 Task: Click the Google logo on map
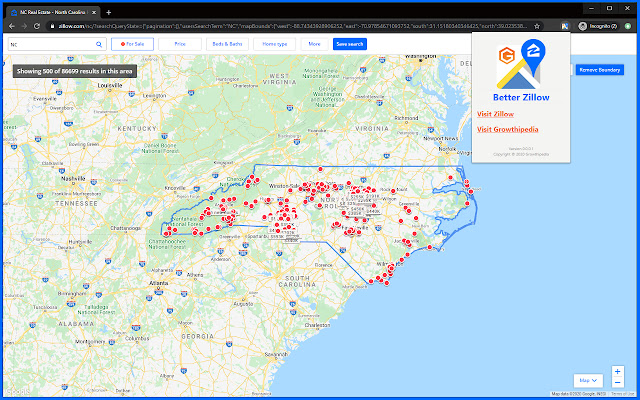(17, 392)
